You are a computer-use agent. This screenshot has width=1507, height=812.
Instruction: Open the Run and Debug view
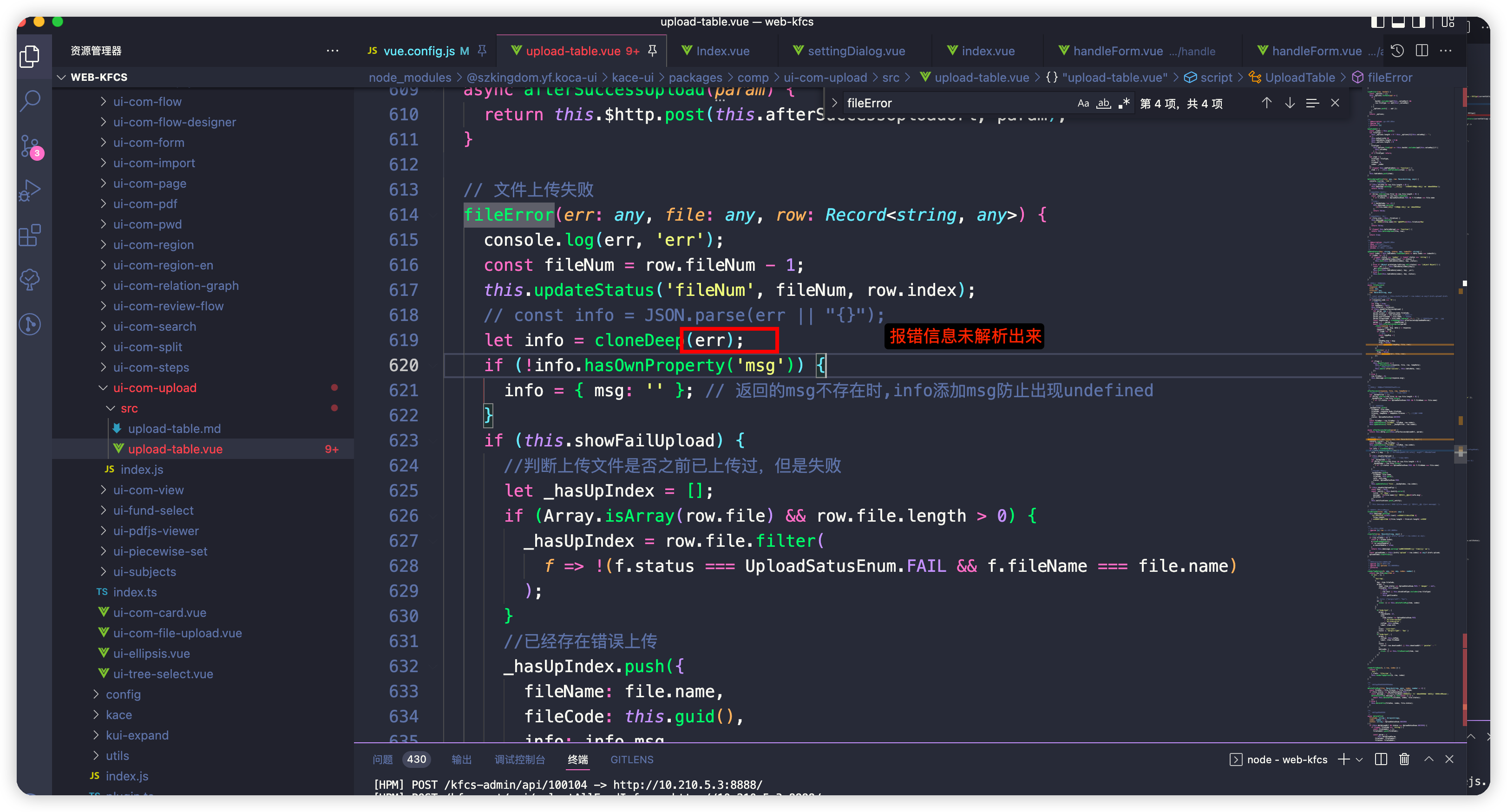30,190
